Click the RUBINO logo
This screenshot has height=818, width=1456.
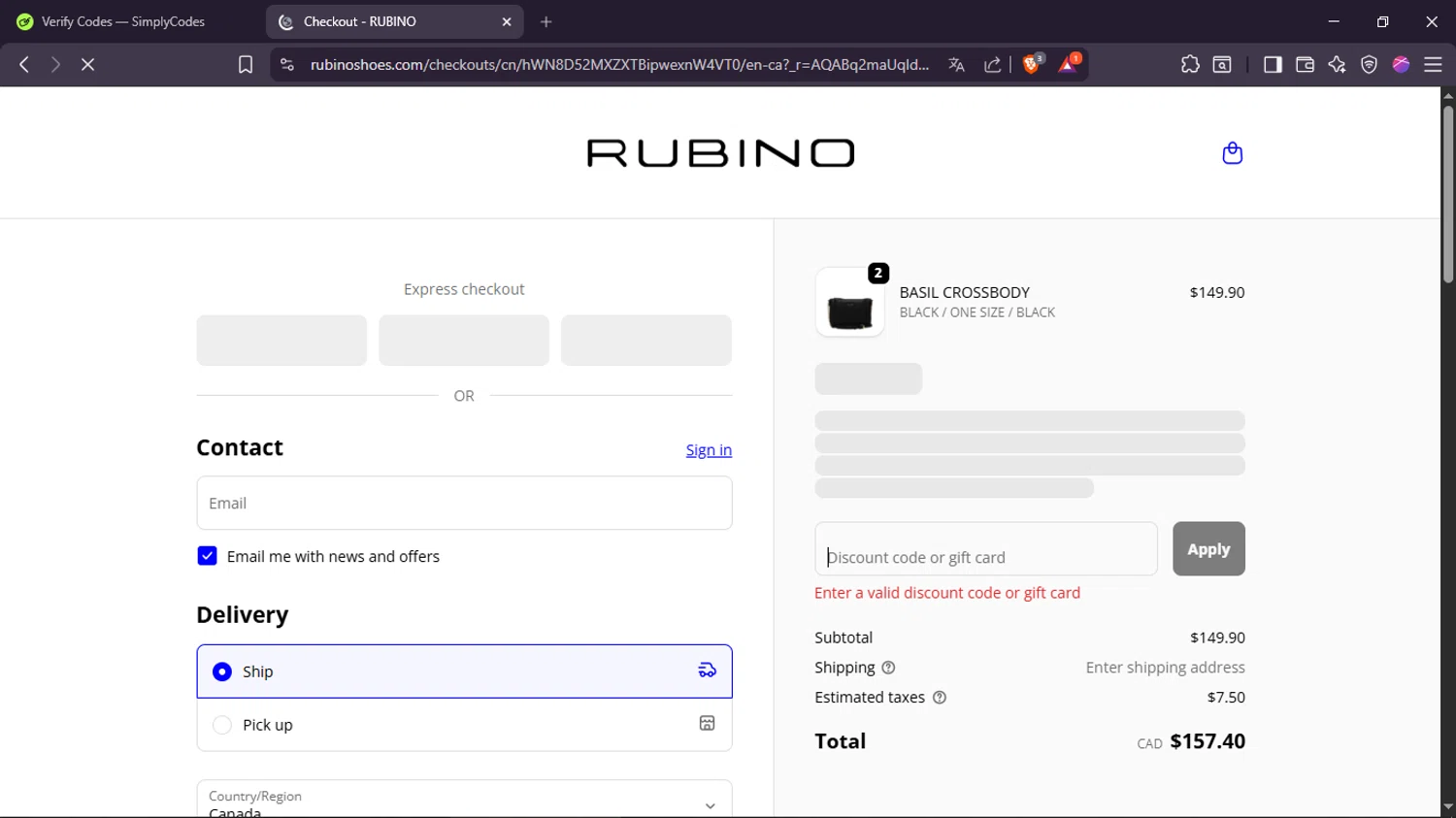[x=720, y=153]
